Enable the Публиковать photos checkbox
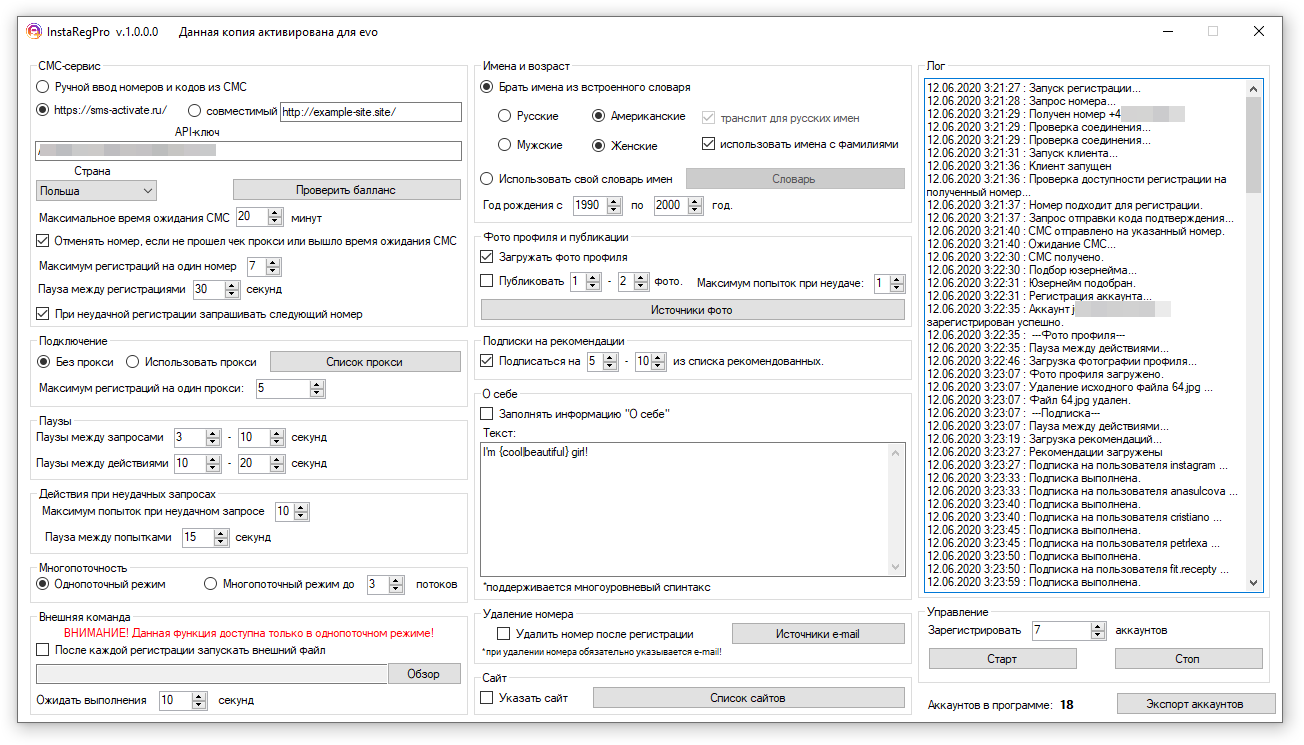The width and height of the screenshot is (1304, 745). [x=488, y=282]
